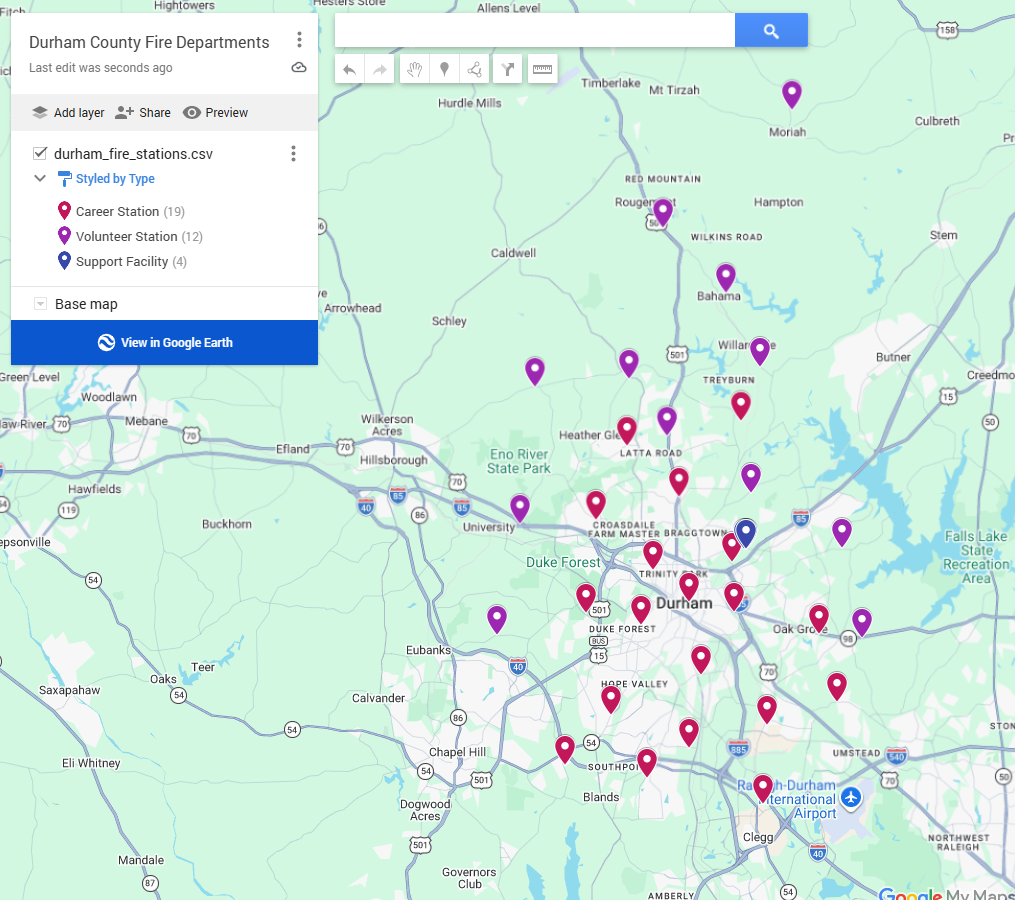The image size is (1015, 900).
Task: Click the Support Facility blue pin legend icon
Action: point(64,260)
